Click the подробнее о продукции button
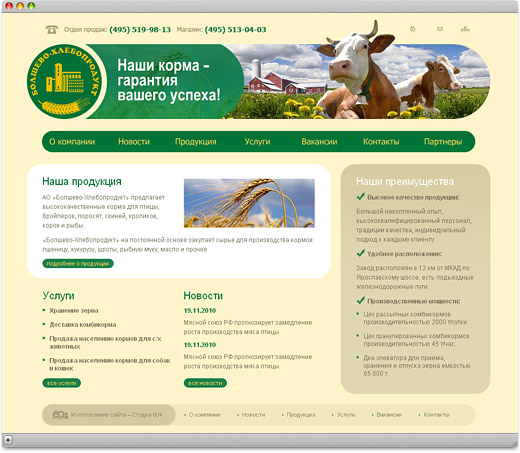Screen dimensions: 520x453 pos(78,263)
